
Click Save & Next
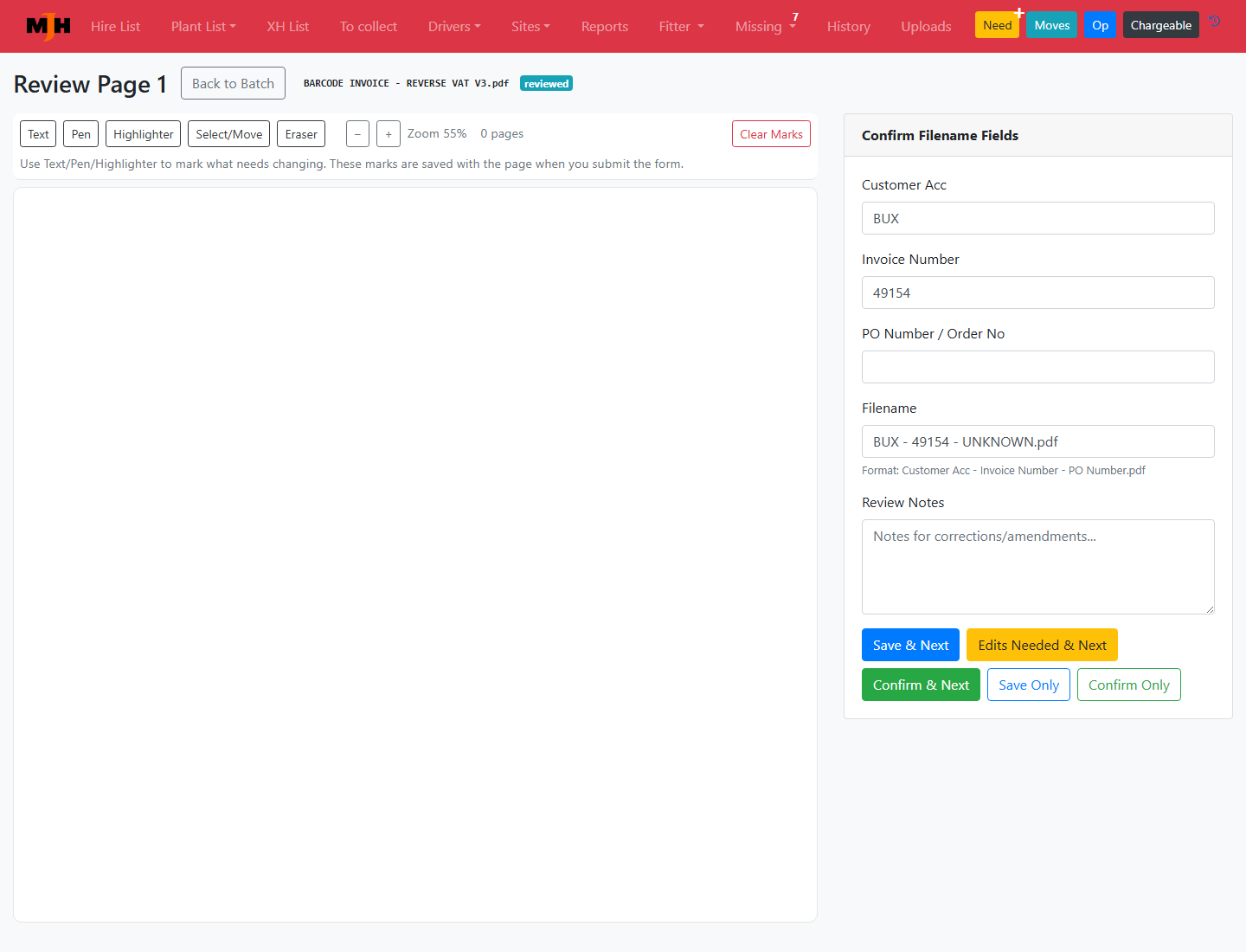tap(910, 645)
